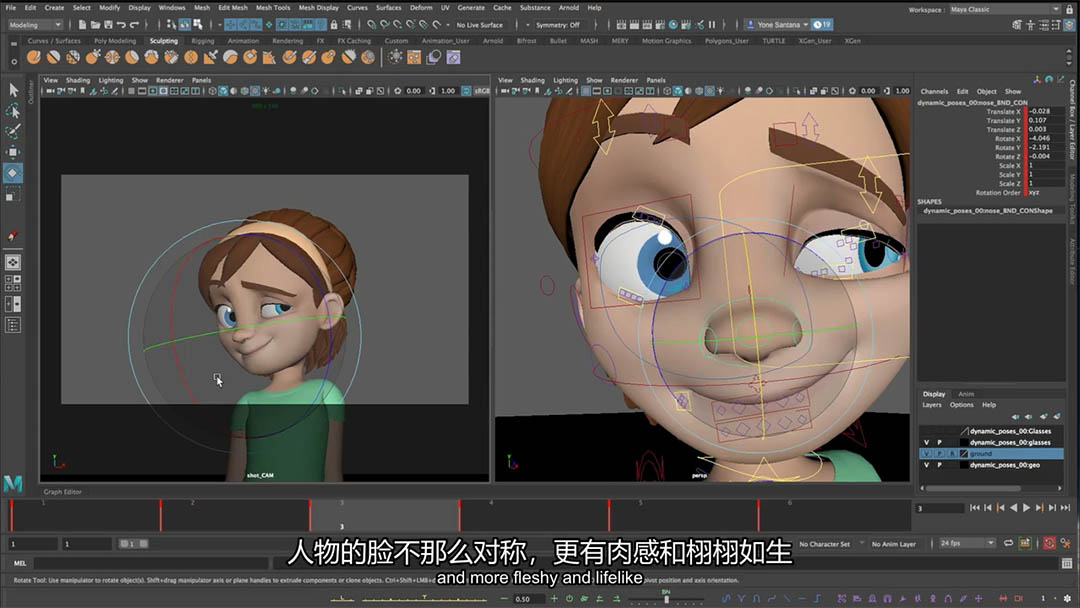Select the Relax sculpt tool icon
The height and width of the screenshot is (608, 1080).
tap(72, 57)
